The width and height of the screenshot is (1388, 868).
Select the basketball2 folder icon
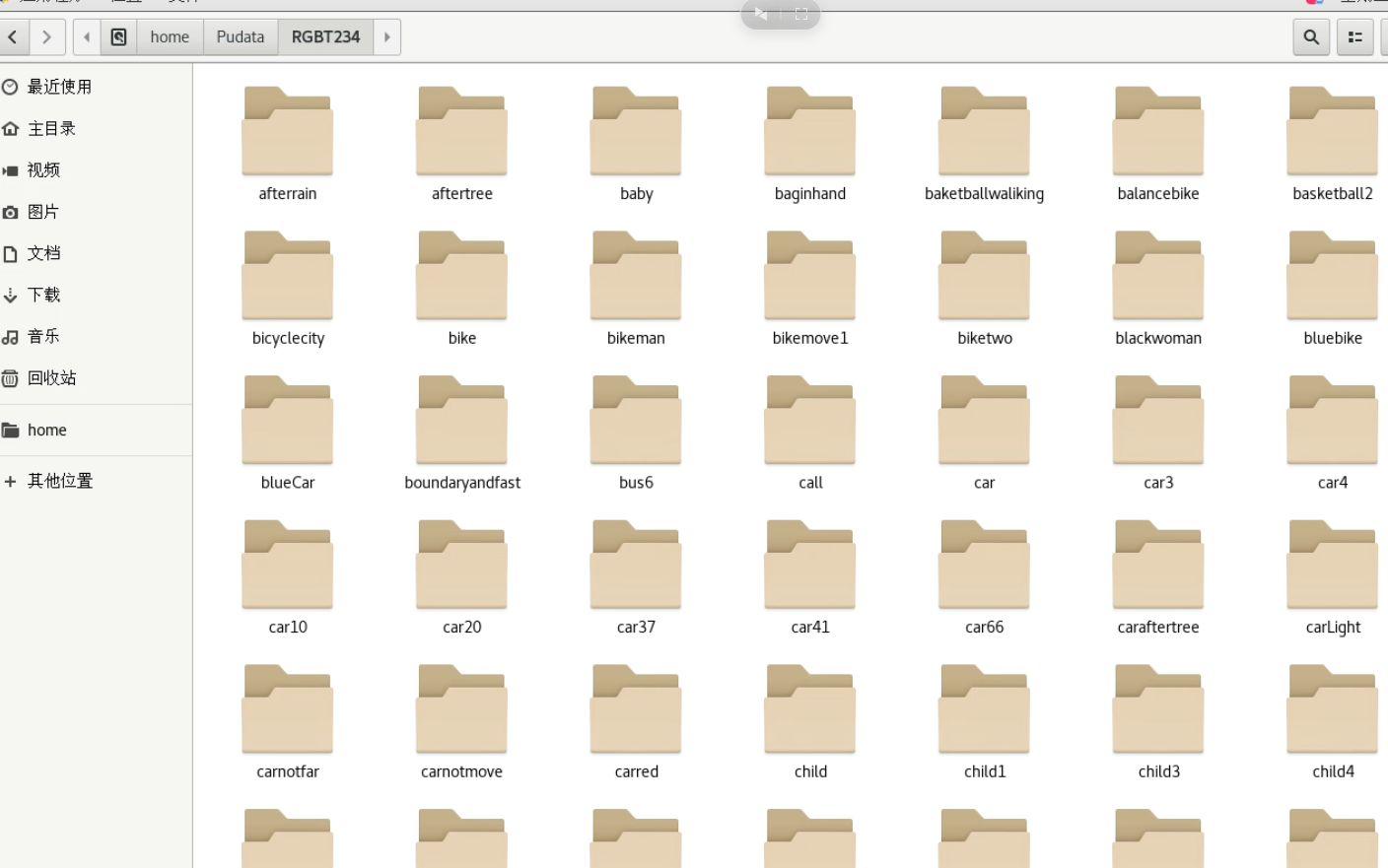coord(1333,131)
